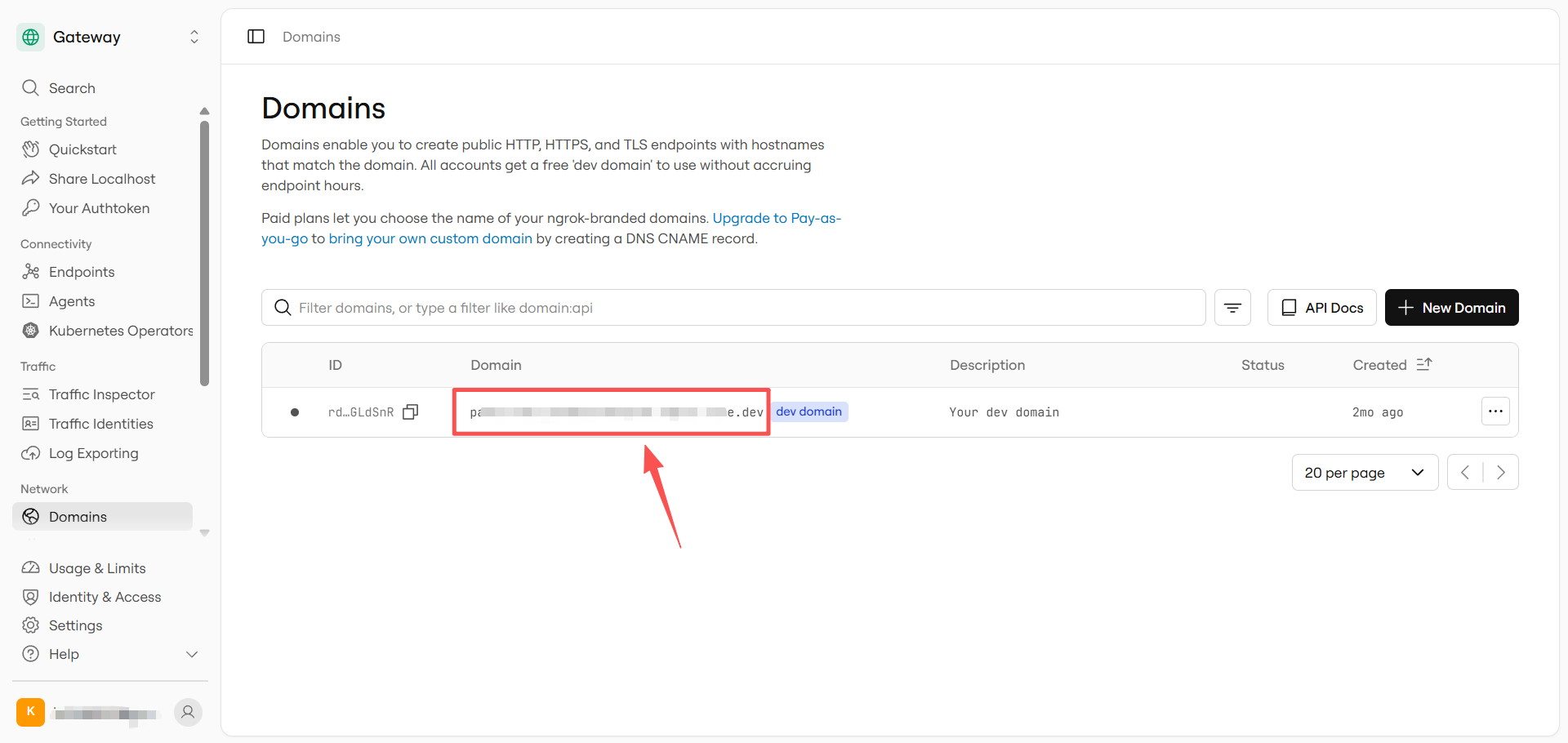The image size is (1568, 743).
Task: Click the Description column header
Action: pyautogui.click(x=987, y=365)
